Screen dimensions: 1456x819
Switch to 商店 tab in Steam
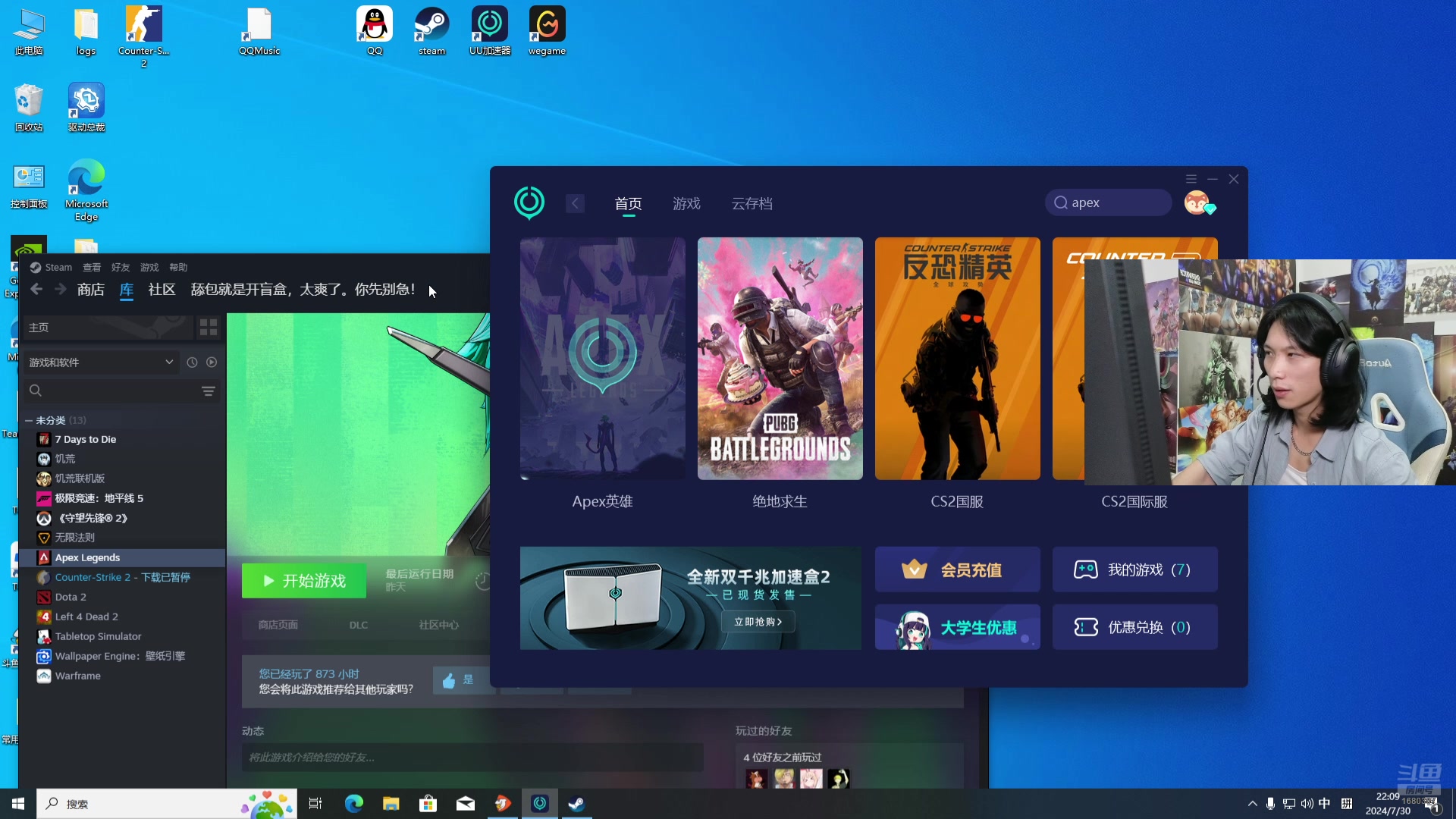91,290
